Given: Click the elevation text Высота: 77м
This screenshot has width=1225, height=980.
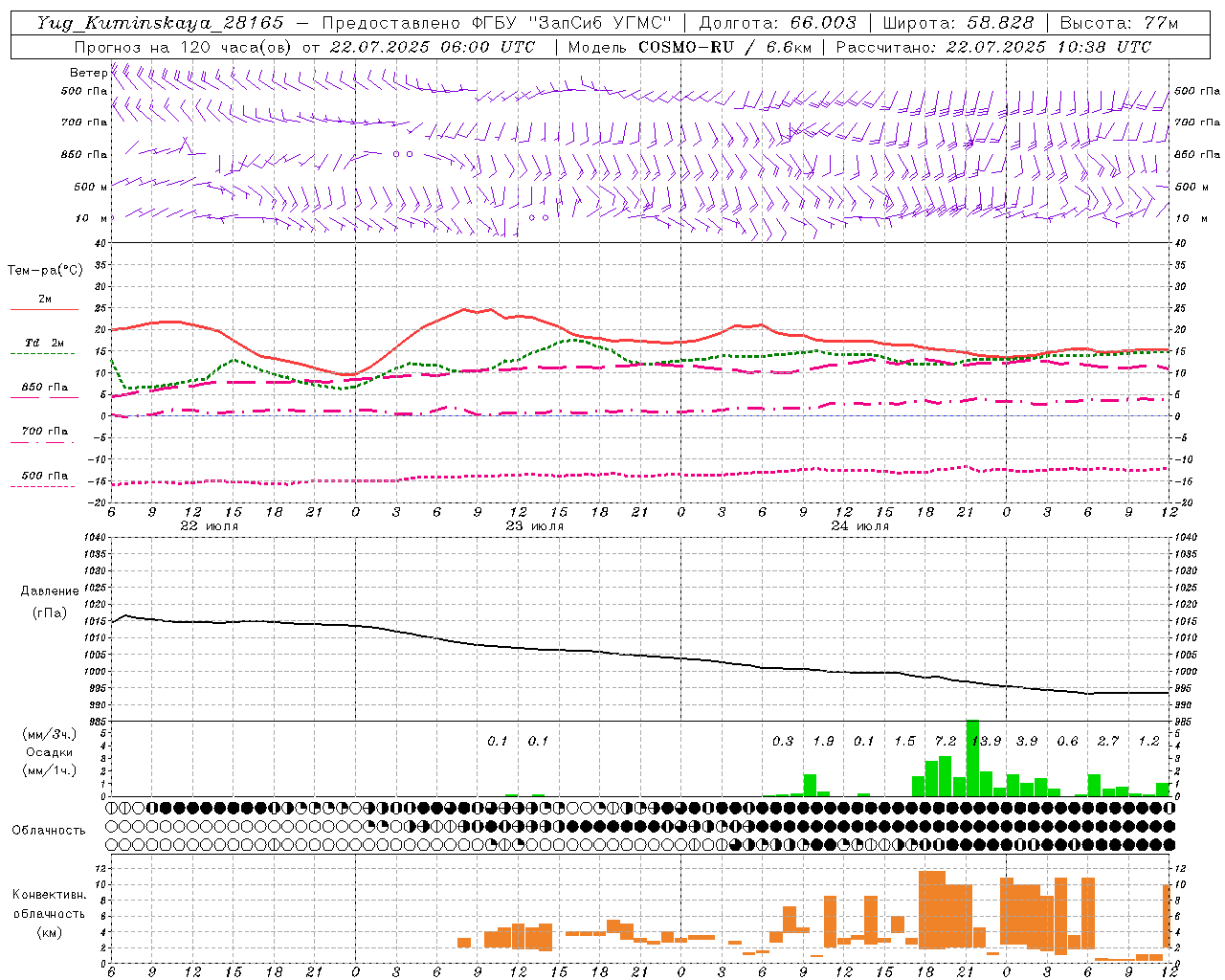Looking at the screenshot, I should 1119,22.
